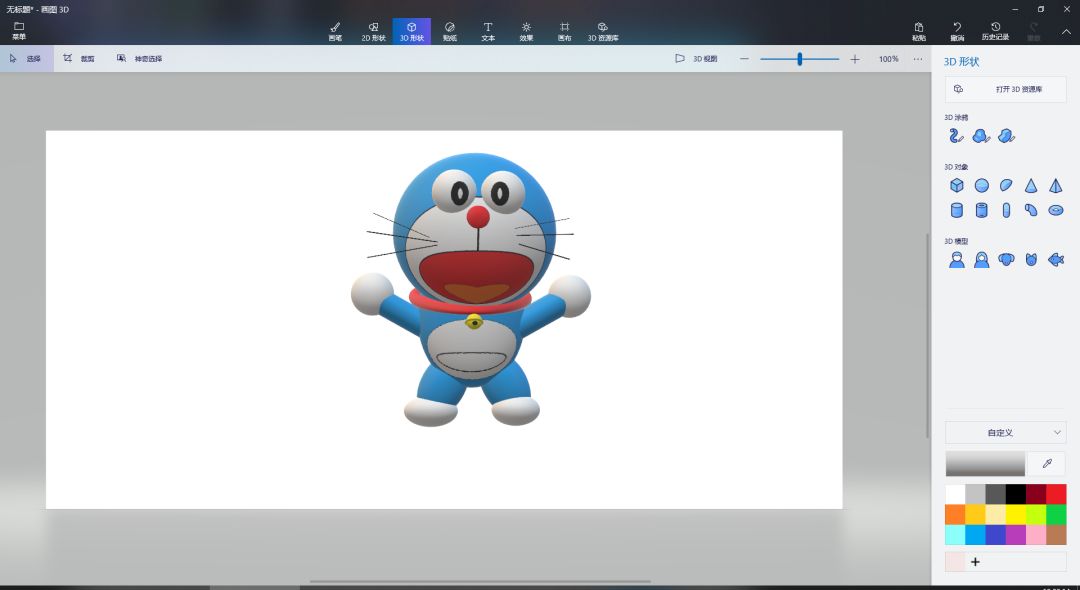Select the 3D 形状 tab
The height and width of the screenshot is (590, 1080).
point(412,32)
